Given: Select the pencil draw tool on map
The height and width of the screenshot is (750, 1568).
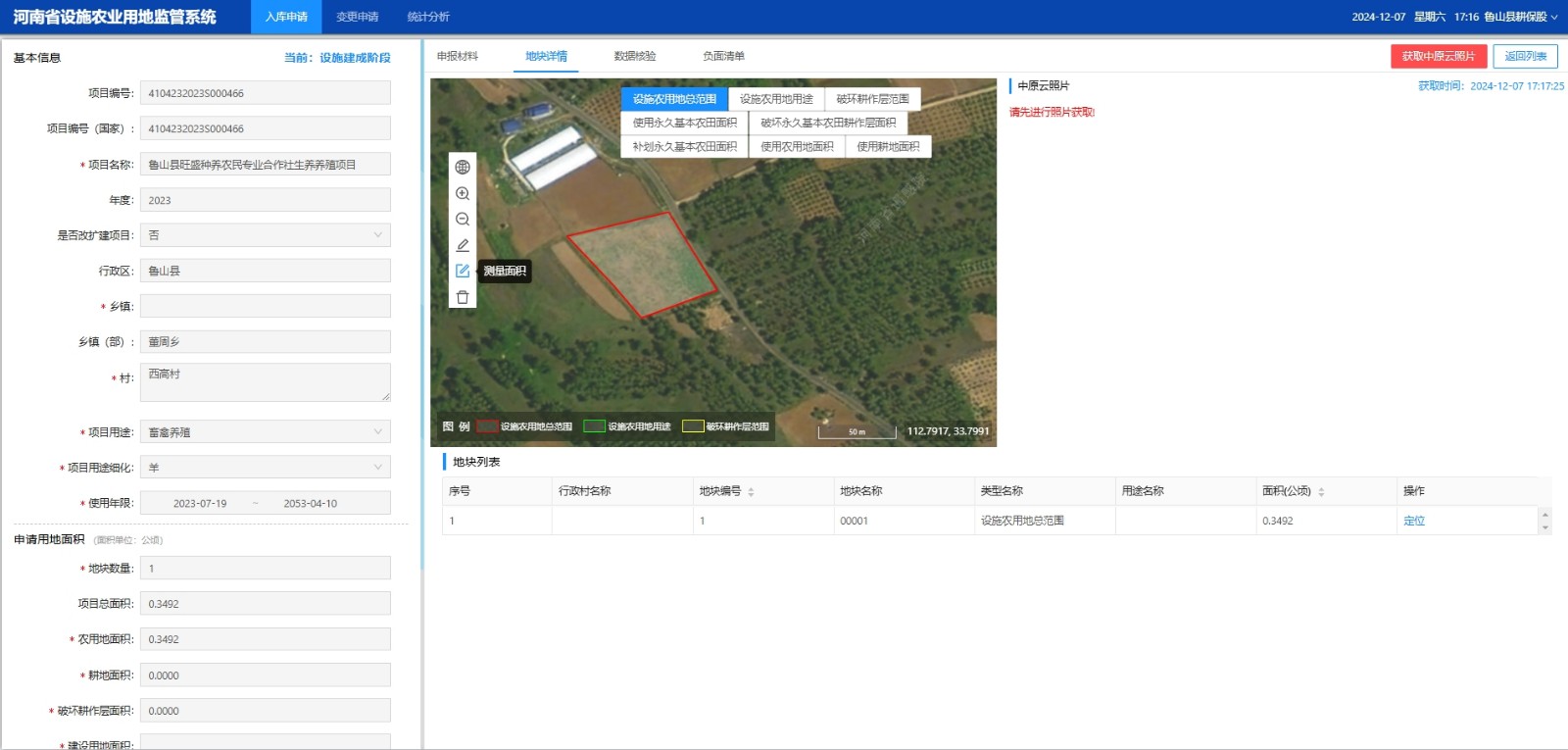Looking at the screenshot, I should coord(463,245).
